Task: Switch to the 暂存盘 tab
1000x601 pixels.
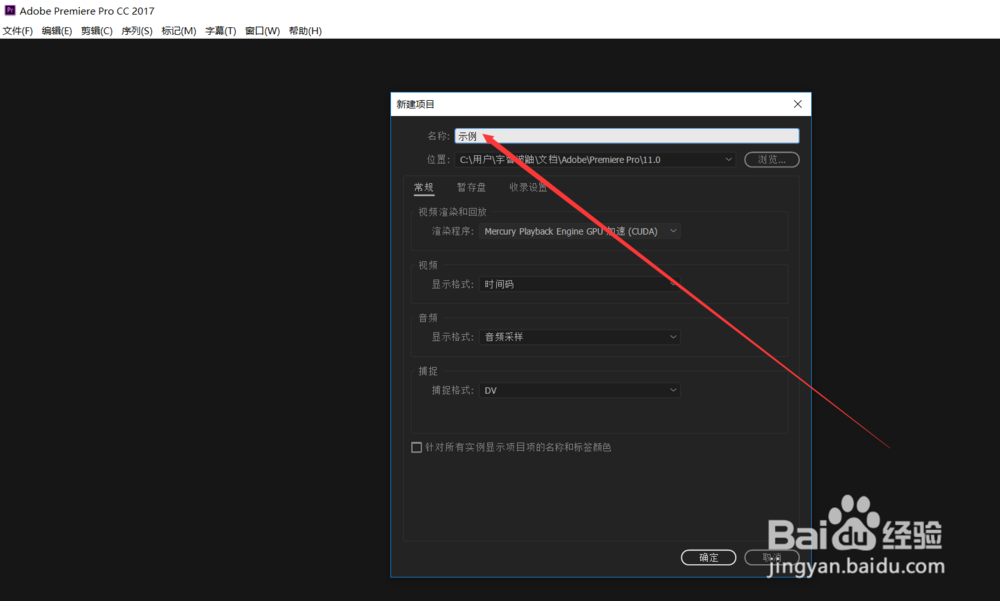Action: click(x=471, y=187)
